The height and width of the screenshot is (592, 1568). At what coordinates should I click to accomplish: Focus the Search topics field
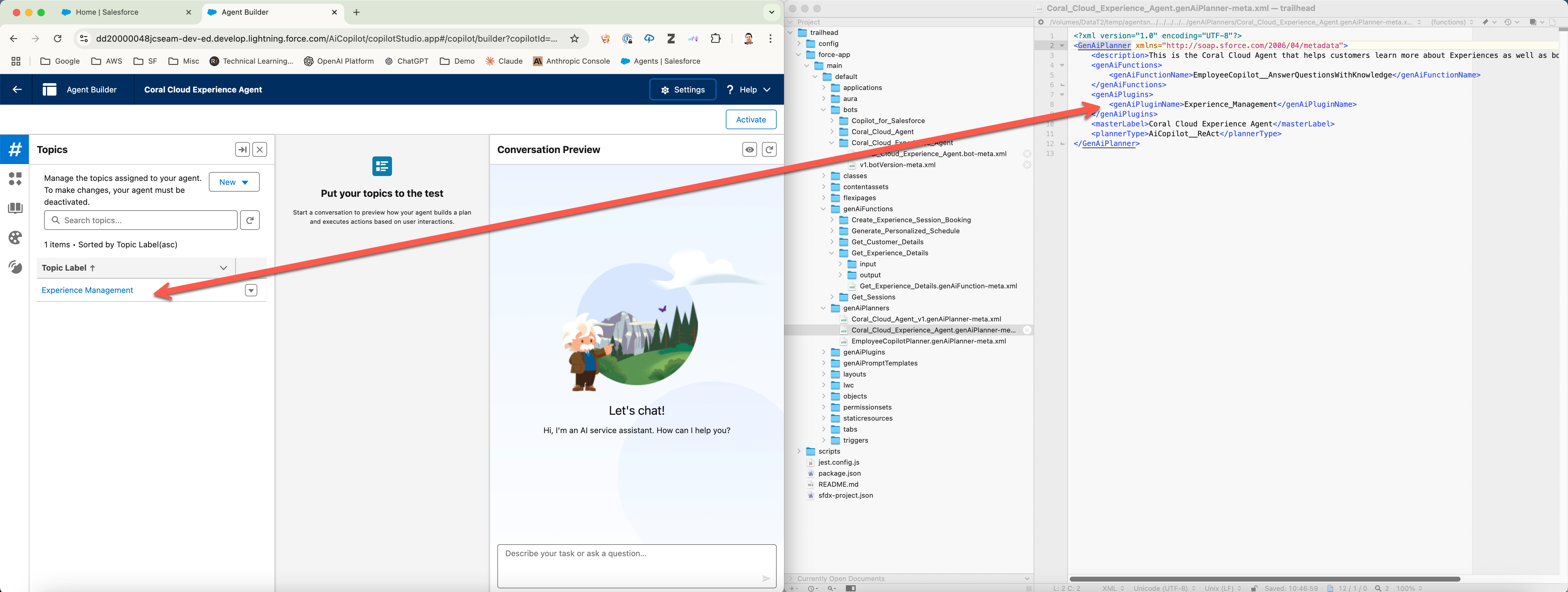(x=141, y=220)
